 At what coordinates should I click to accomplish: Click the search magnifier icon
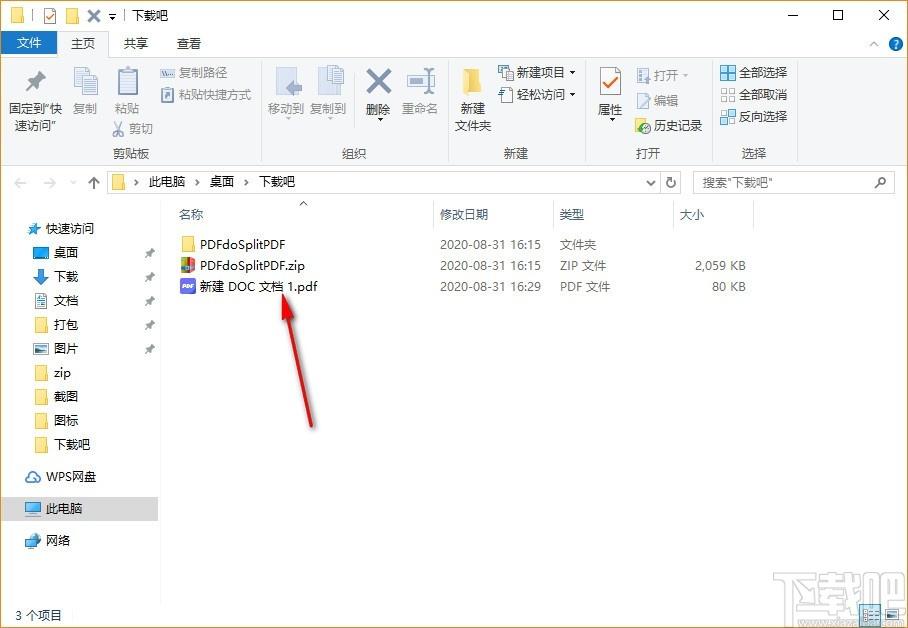pos(880,183)
